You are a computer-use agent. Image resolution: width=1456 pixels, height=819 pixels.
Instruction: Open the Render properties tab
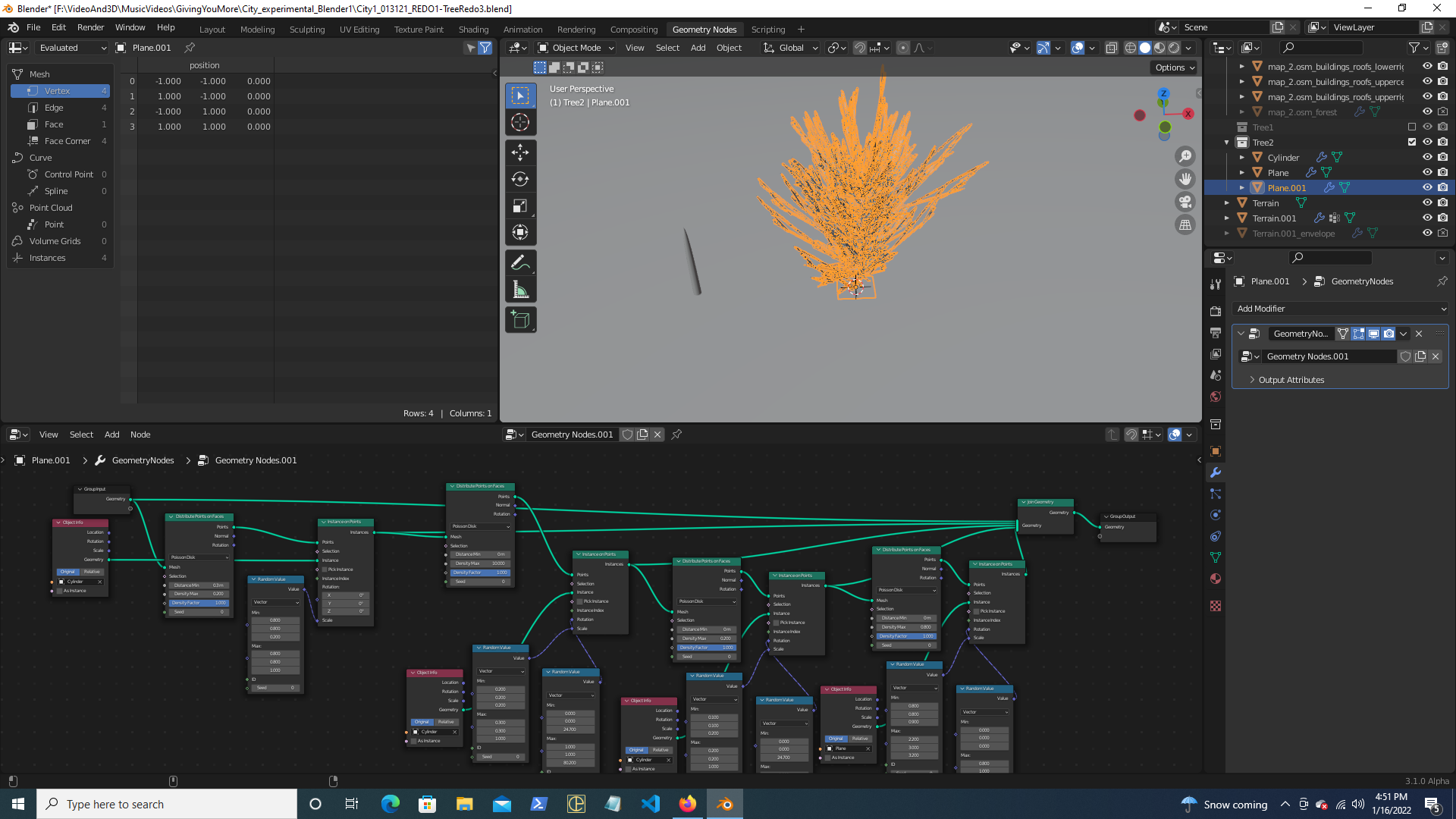pyautogui.click(x=1216, y=311)
